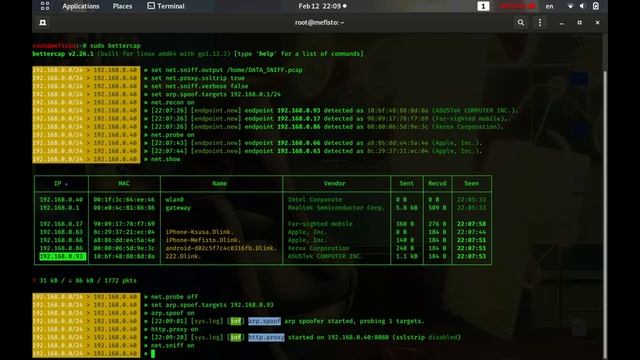Click the traffic stats '31 kB / 86 kB' line
Screen dimensions: 640x360
click(85, 281)
